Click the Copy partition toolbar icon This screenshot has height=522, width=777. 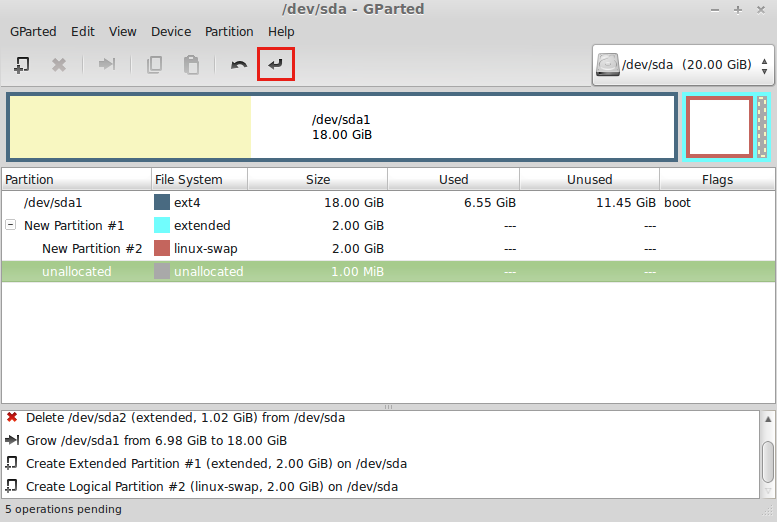[x=154, y=65]
